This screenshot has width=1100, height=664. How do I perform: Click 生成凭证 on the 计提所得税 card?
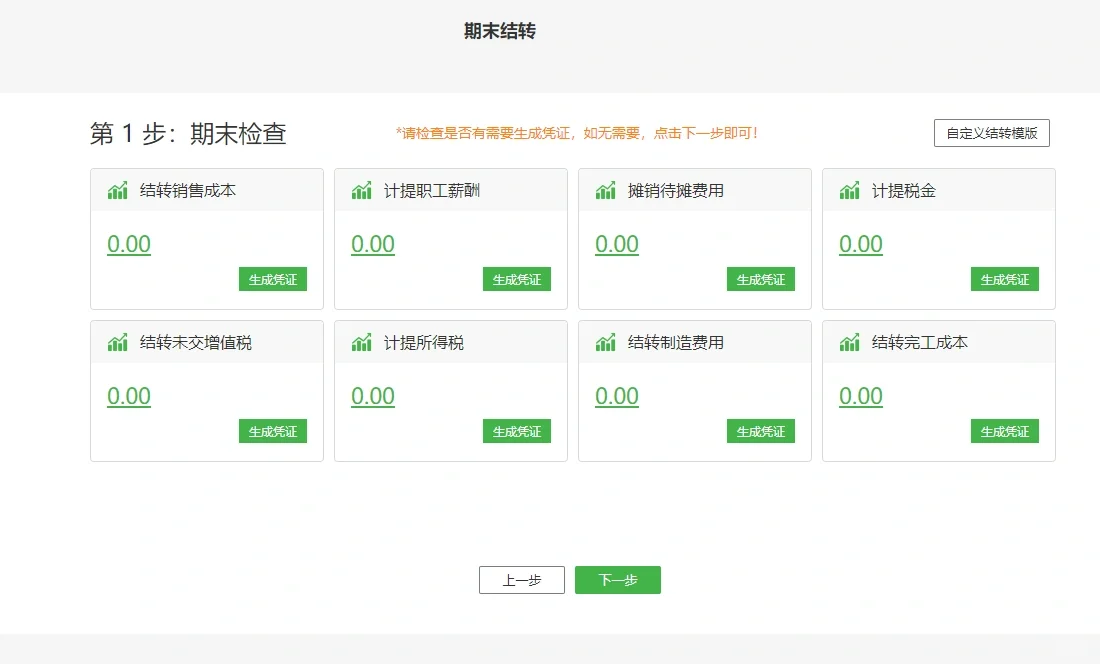[517, 431]
